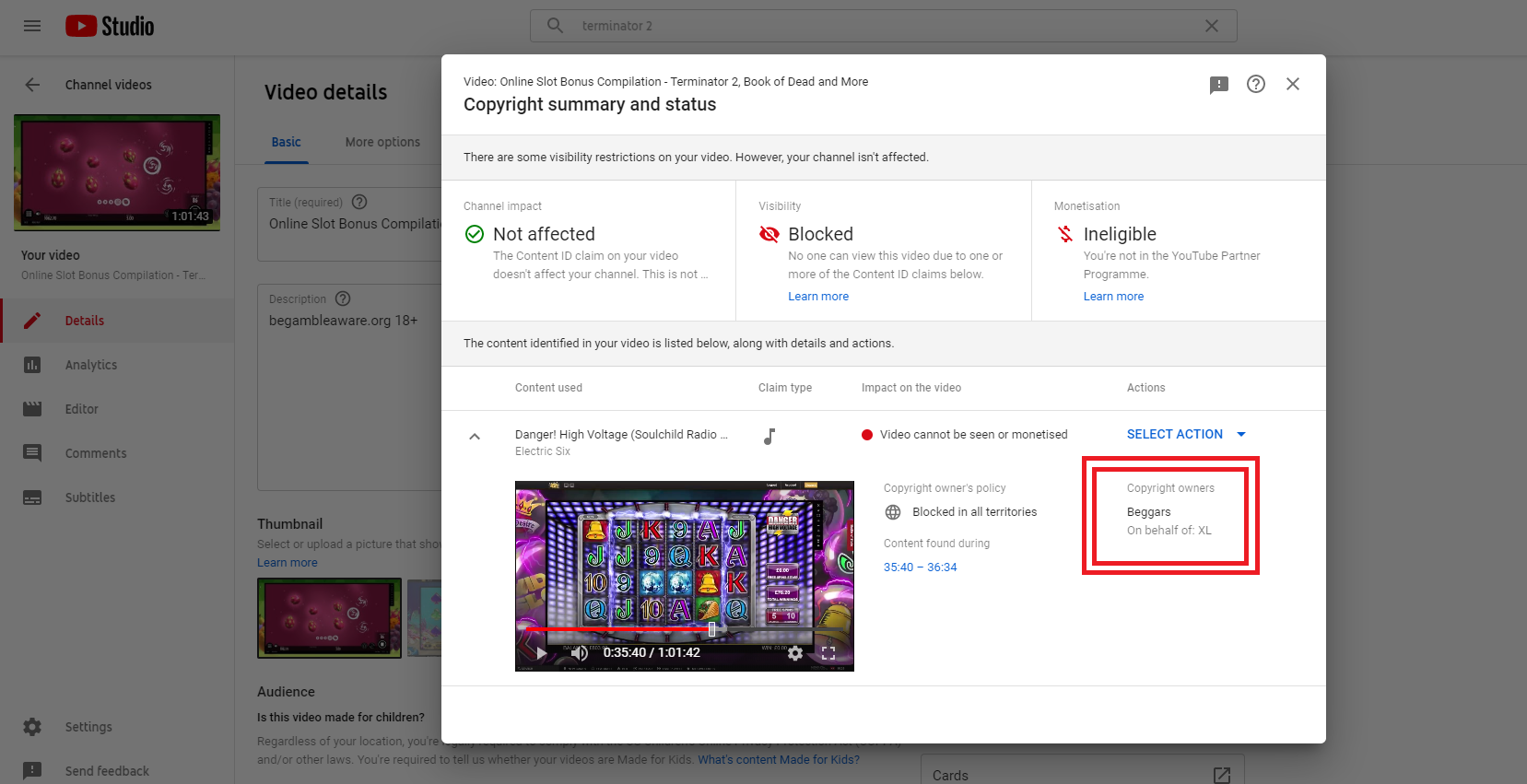Click the Analytics bar chart icon
1527x784 pixels.
[x=32, y=365]
